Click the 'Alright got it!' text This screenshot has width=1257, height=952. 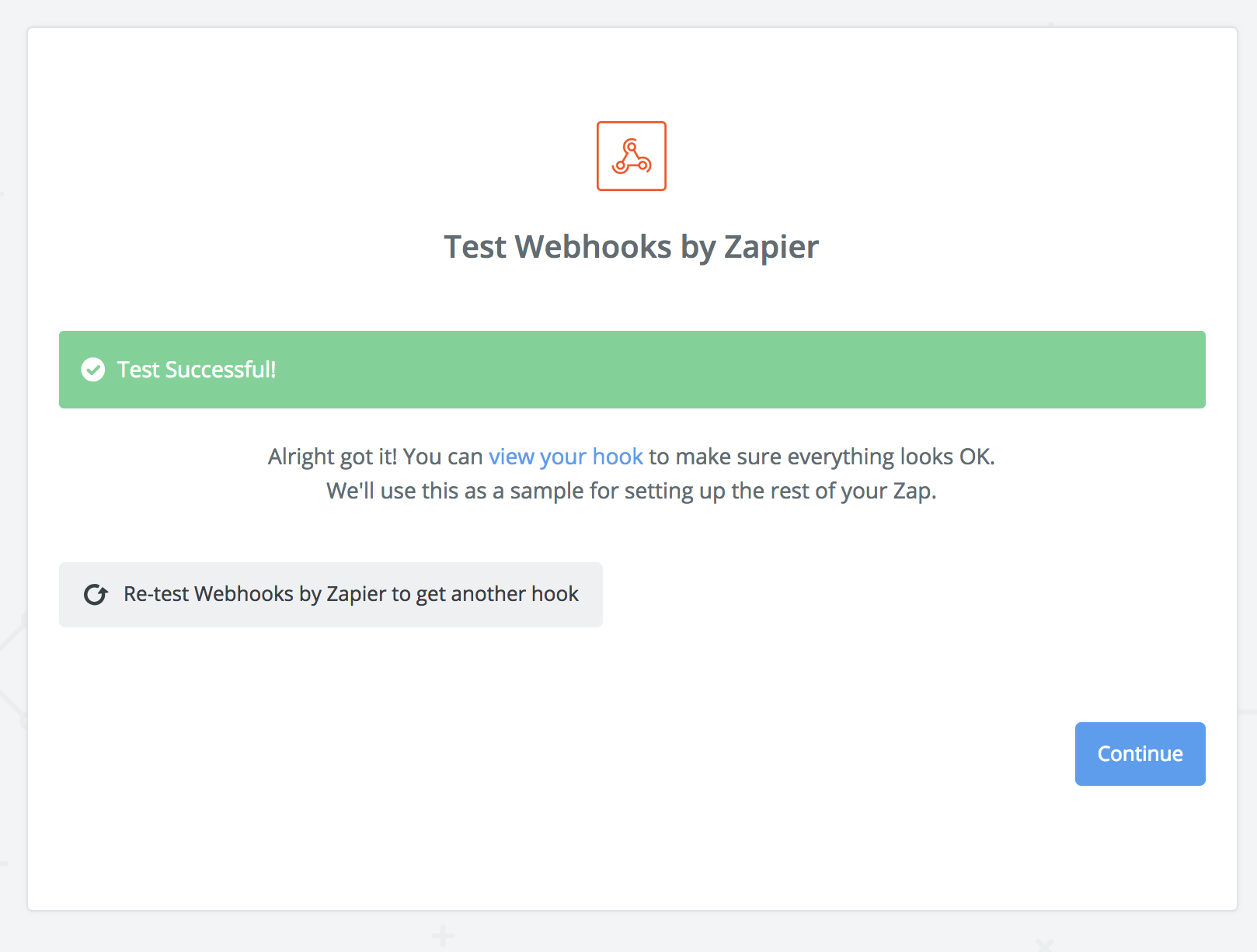click(x=333, y=457)
